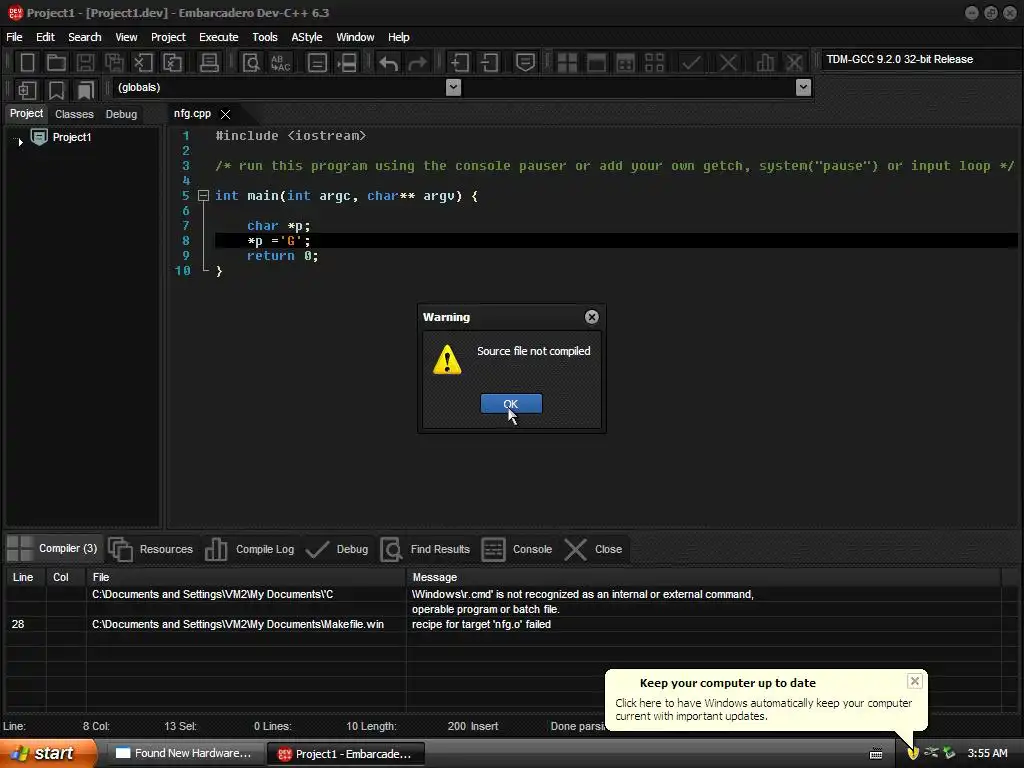Select the nfg.cpp editor tab
The image size is (1024, 768).
(x=192, y=114)
